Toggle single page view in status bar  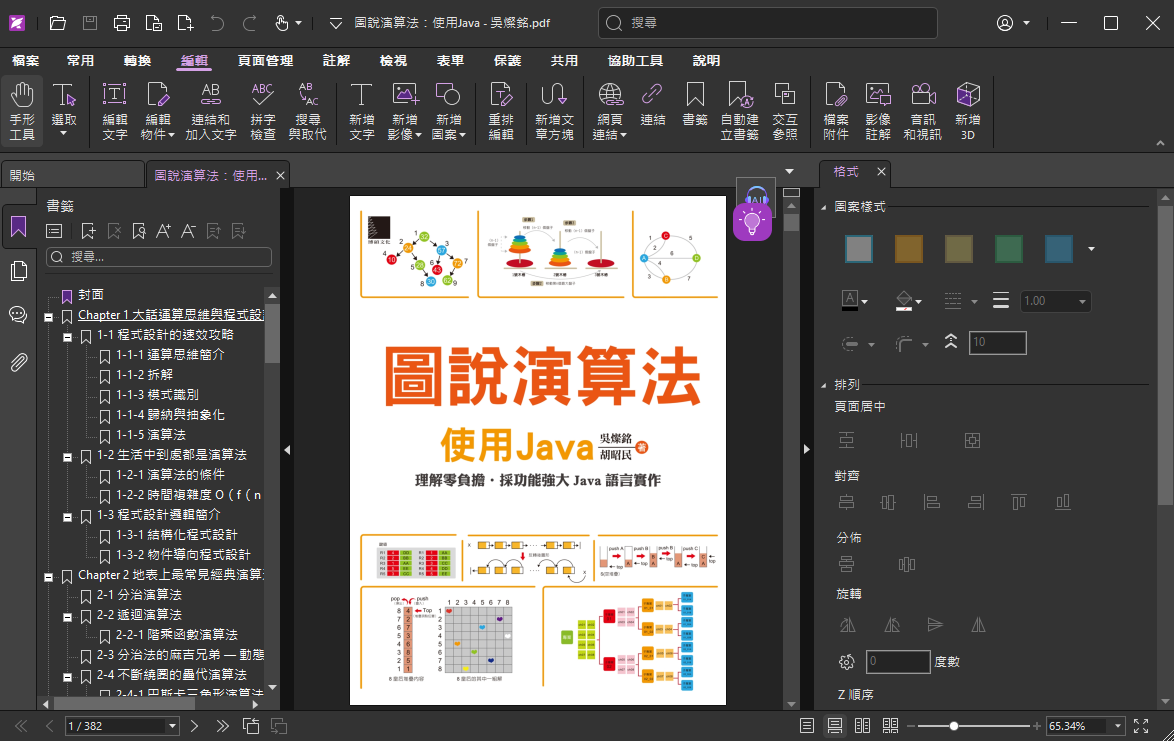click(x=807, y=725)
